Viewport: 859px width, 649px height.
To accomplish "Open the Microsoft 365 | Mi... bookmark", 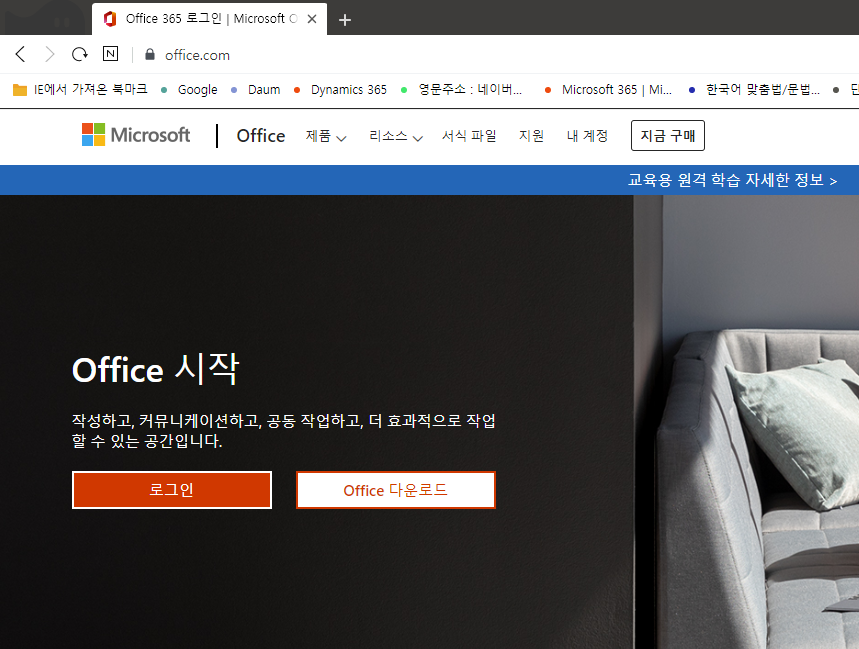I will point(608,90).
